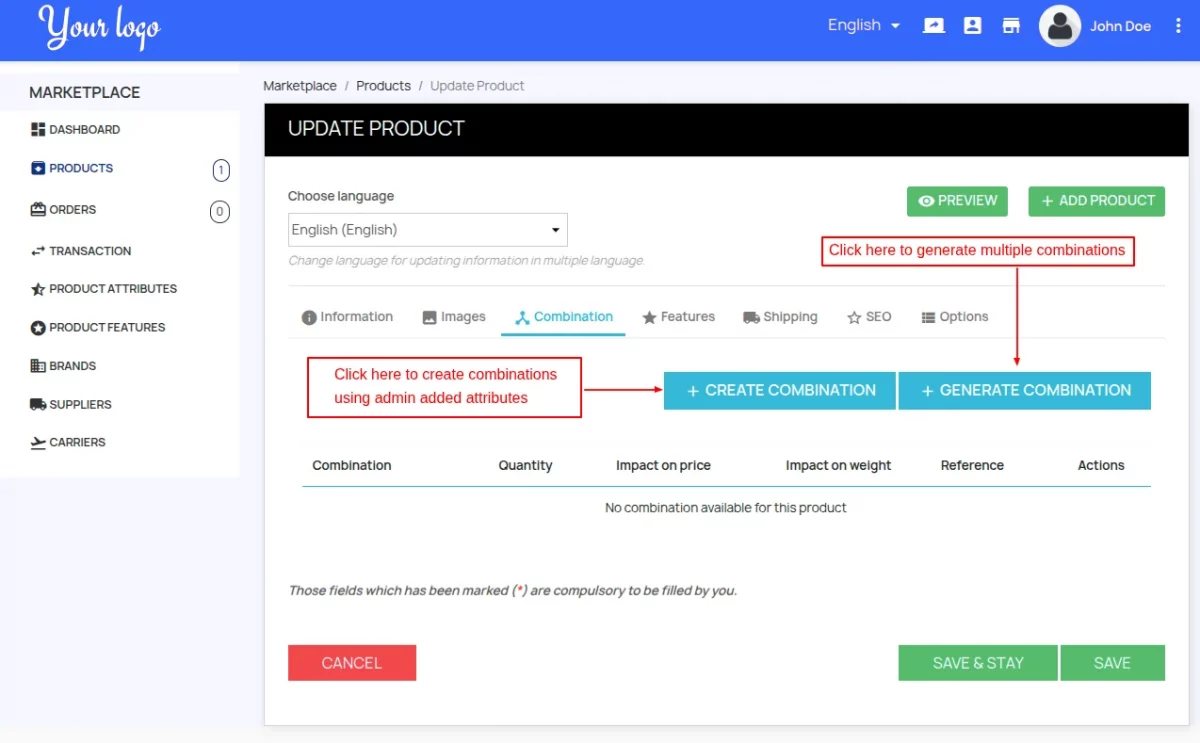Click the Your logo brand image

tap(99, 27)
